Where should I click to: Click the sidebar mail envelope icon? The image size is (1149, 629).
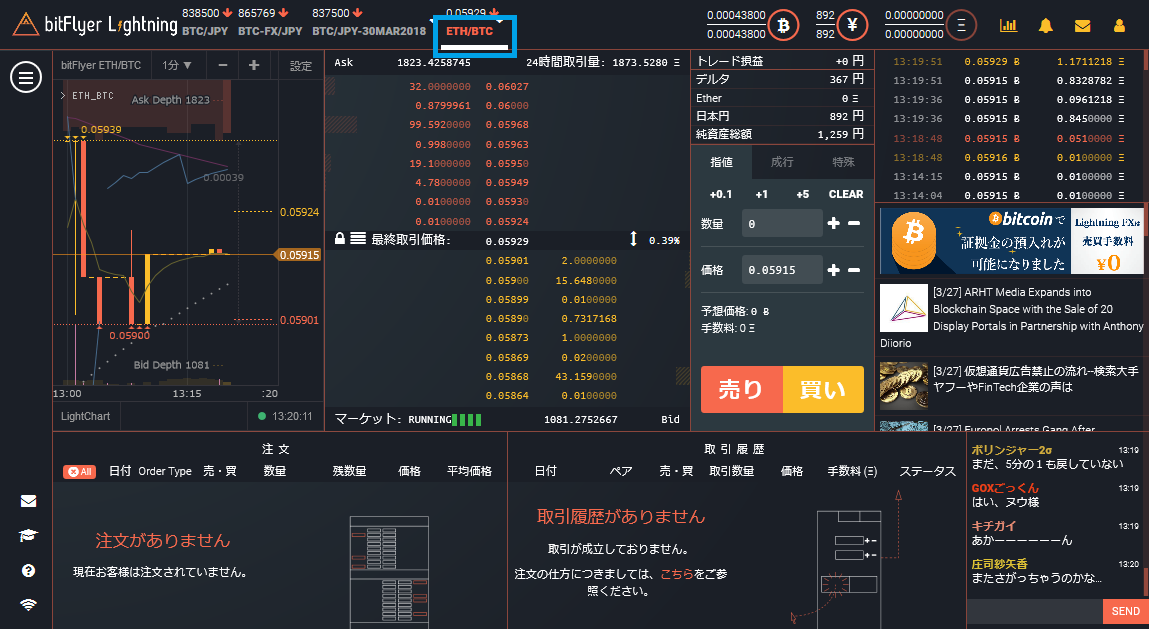click(29, 501)
